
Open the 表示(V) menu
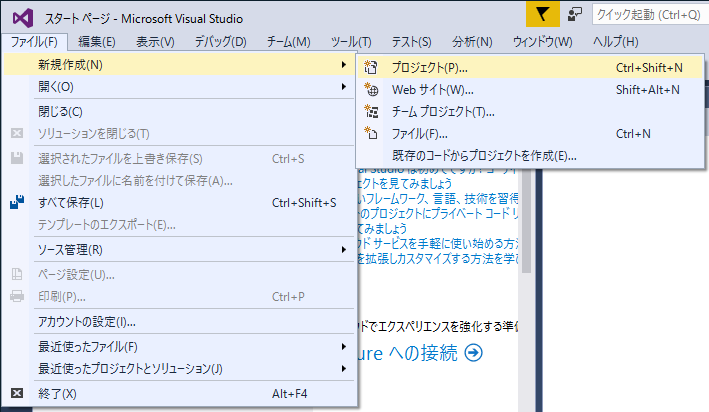tap(155, 42)
